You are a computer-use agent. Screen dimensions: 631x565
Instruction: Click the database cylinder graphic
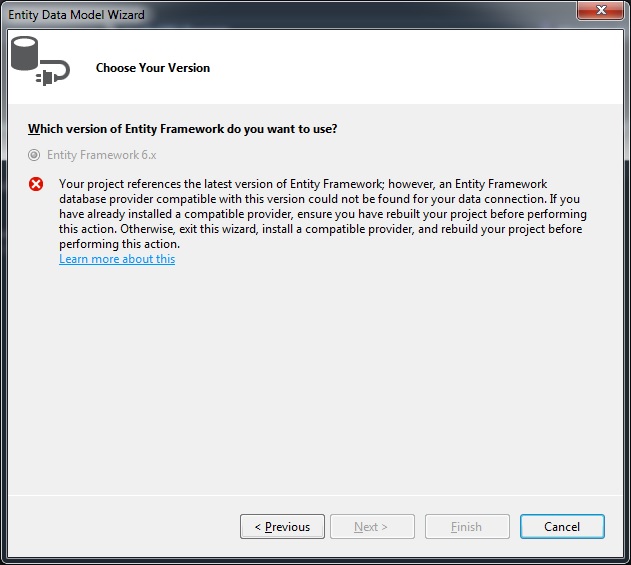pyautogui.click(x=25, y=54)
